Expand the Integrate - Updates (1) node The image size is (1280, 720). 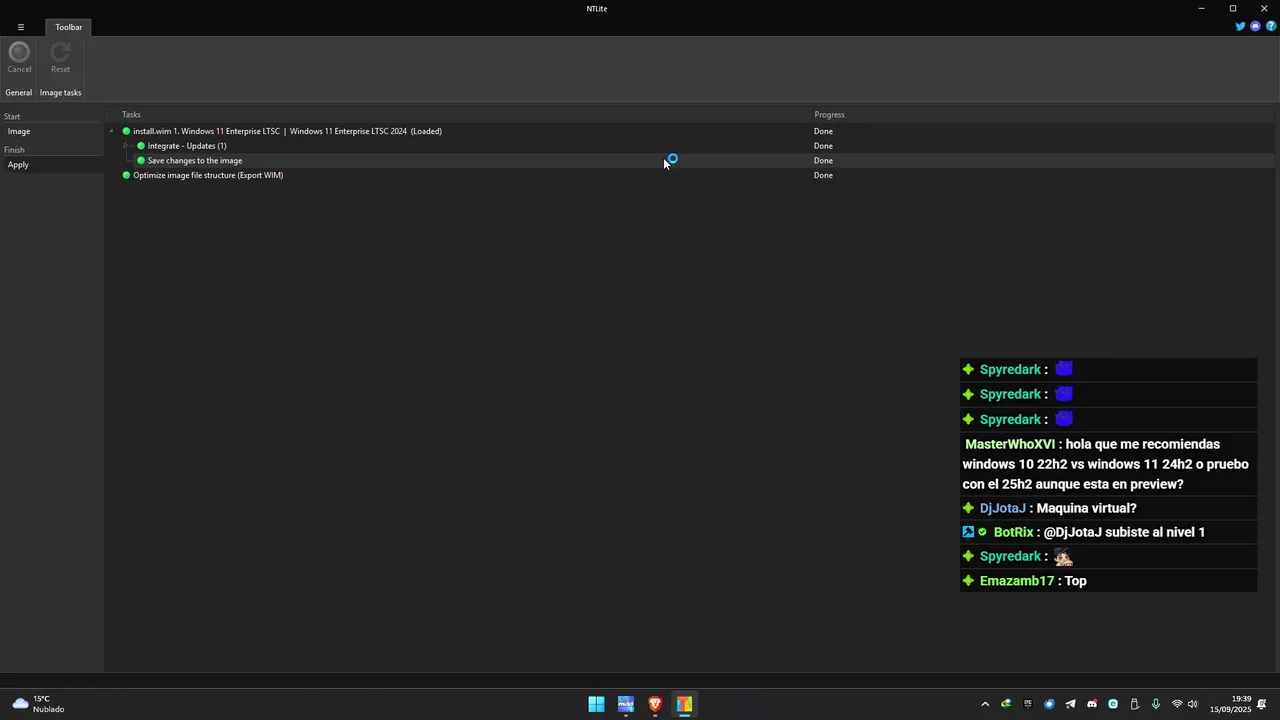click(x=125, y=146)
